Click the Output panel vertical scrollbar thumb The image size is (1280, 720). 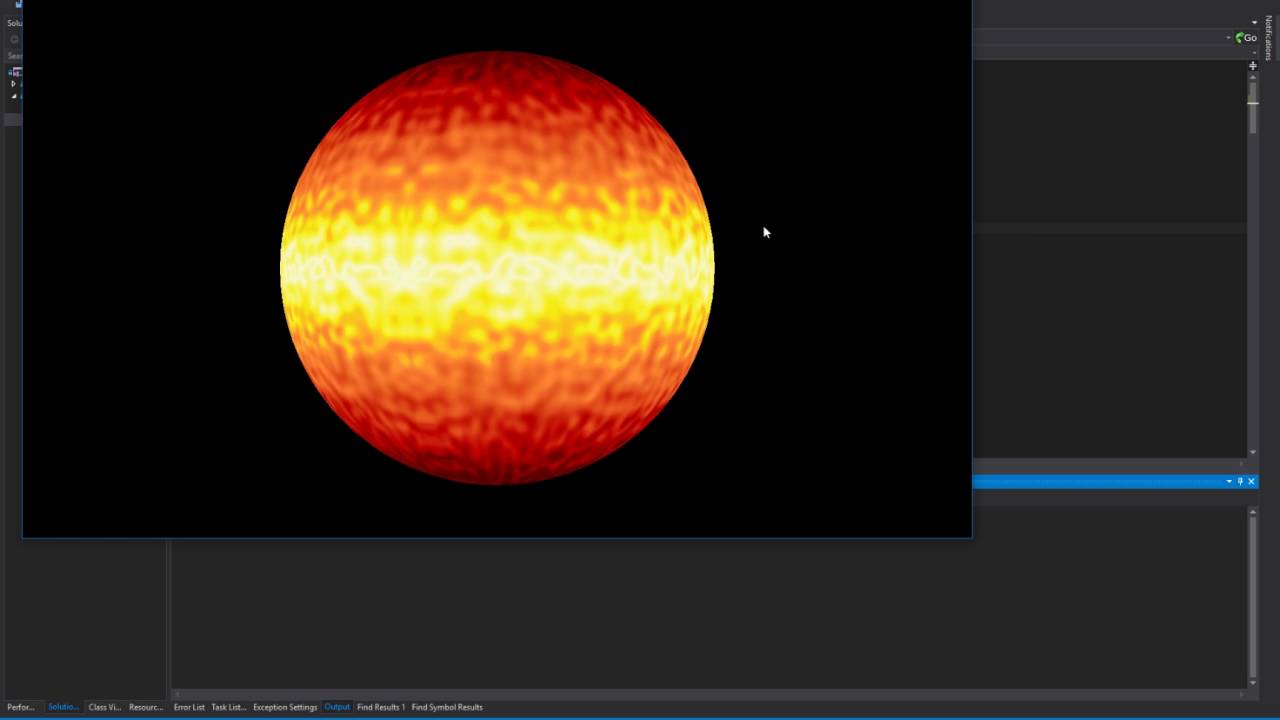(x=1252, y=597)
